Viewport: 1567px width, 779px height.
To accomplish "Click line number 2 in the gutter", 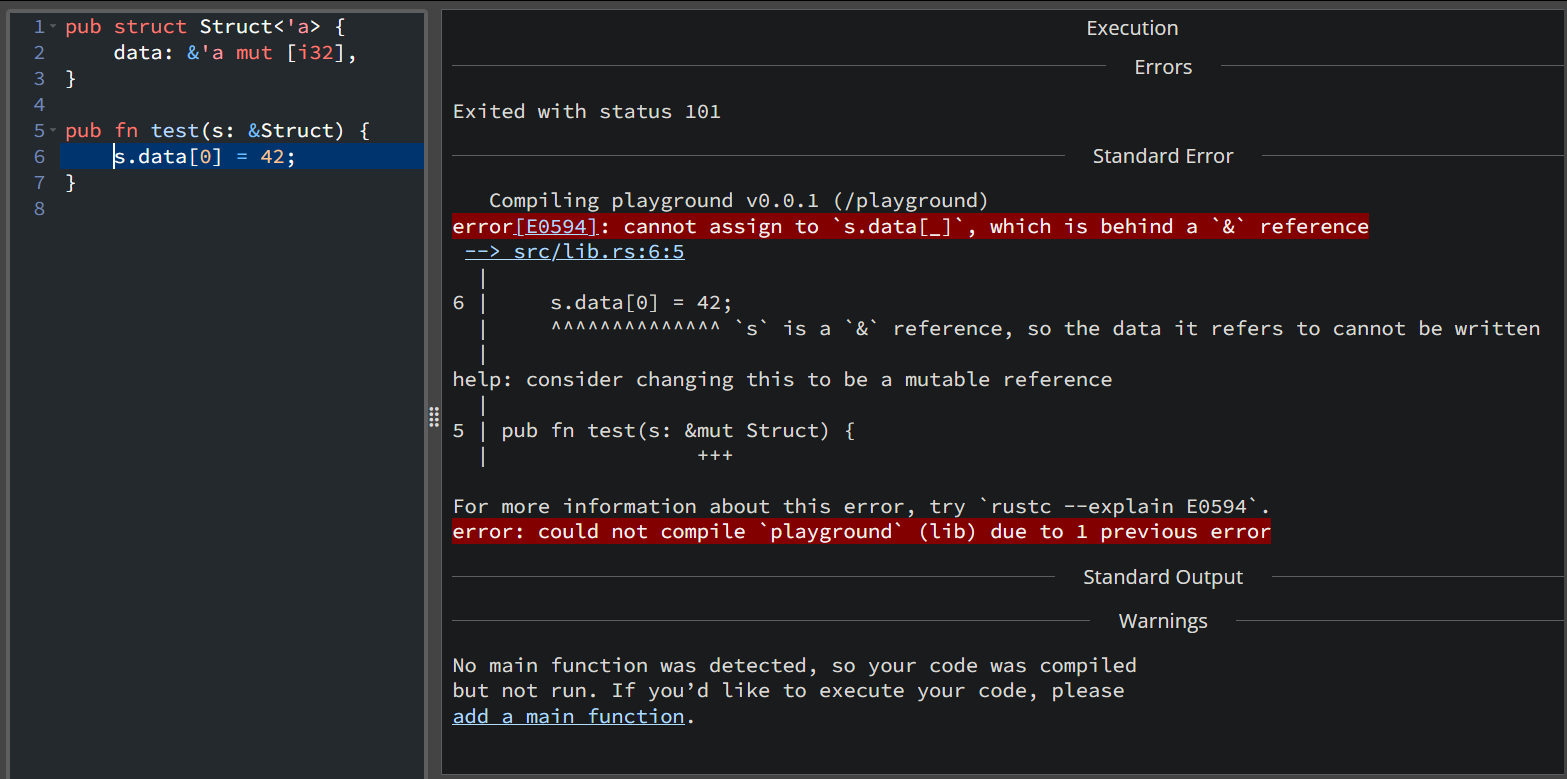I will [x=39, y=53].
